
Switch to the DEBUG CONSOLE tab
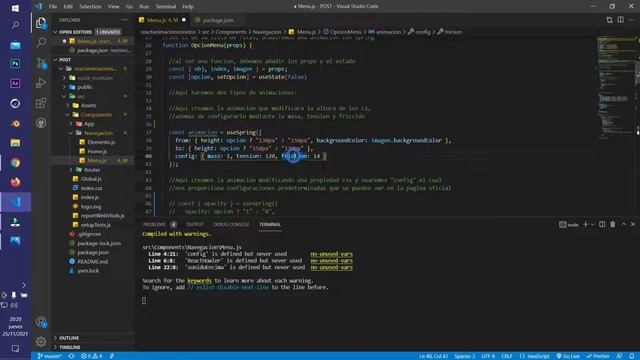click(x=231, y=224)
